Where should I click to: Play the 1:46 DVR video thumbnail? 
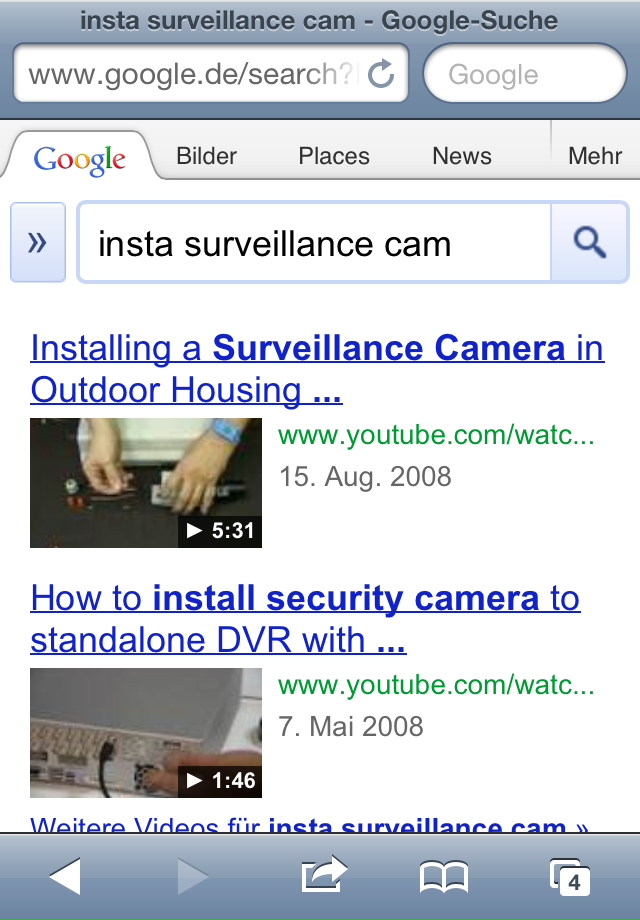(x=146, y=733)
